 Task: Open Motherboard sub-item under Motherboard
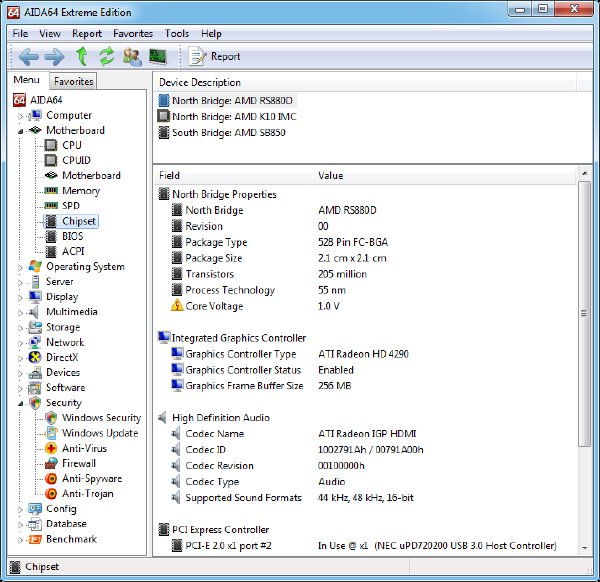pos(83,176)
